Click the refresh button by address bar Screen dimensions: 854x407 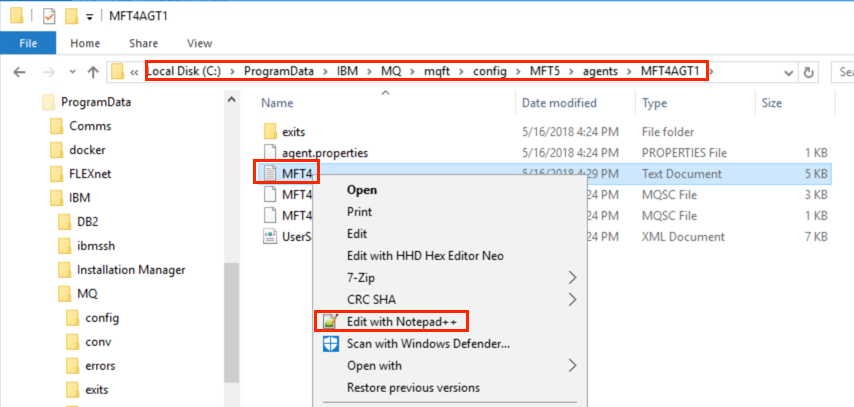coord(808,72)
